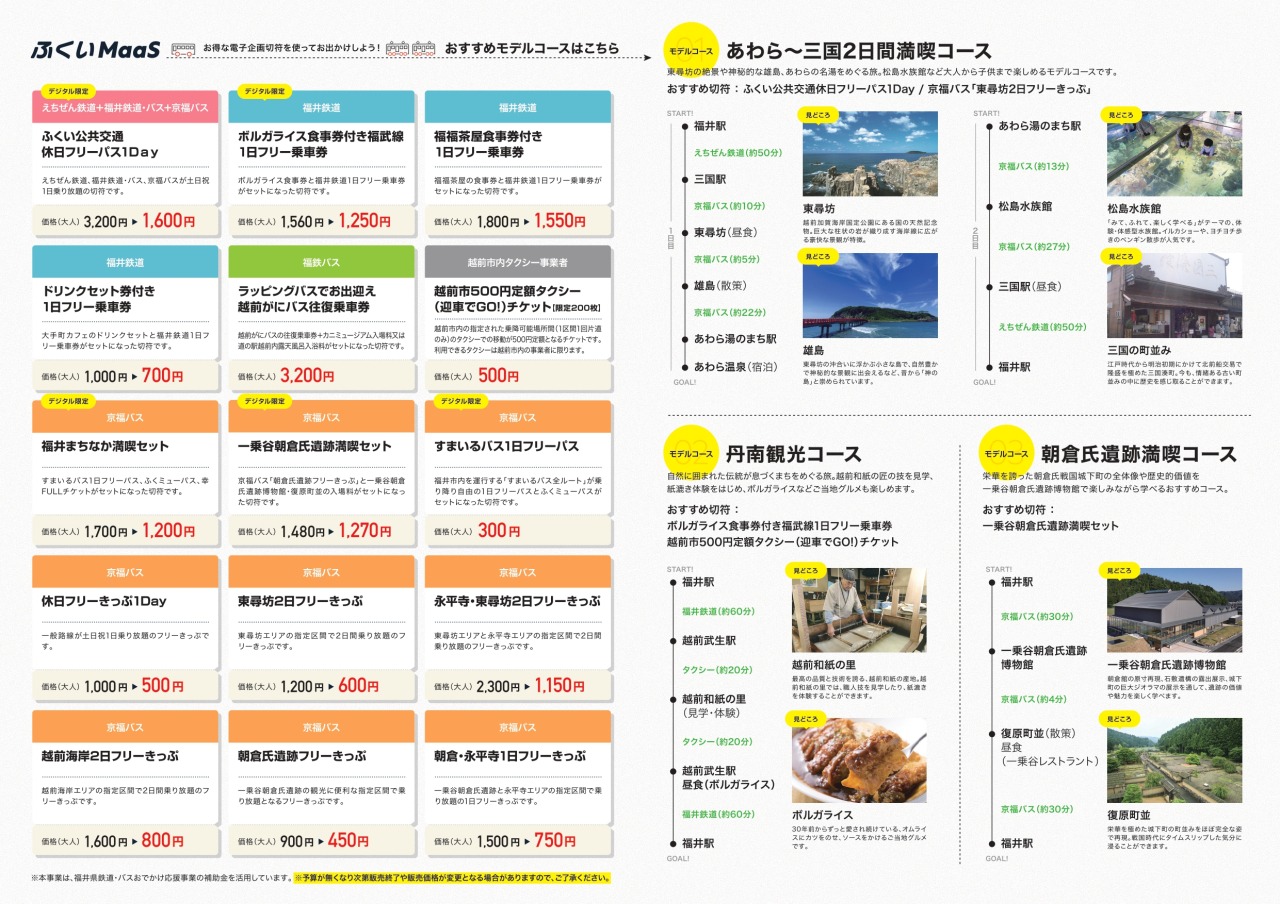Click the 1,550円 discounted price
1280x904 pixels.
click(559, 221)
